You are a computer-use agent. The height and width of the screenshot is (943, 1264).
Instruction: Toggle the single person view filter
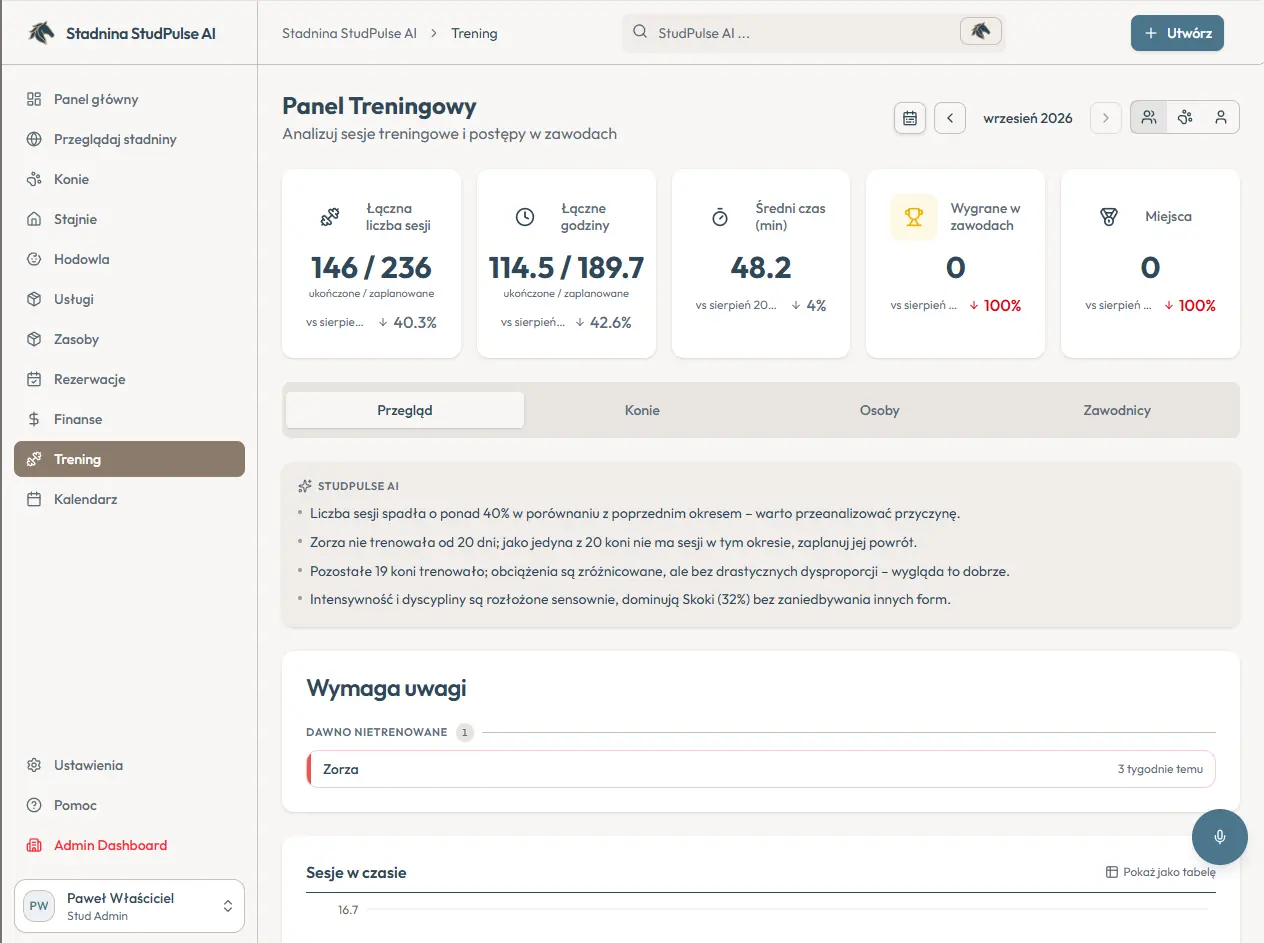point(1221,118)
